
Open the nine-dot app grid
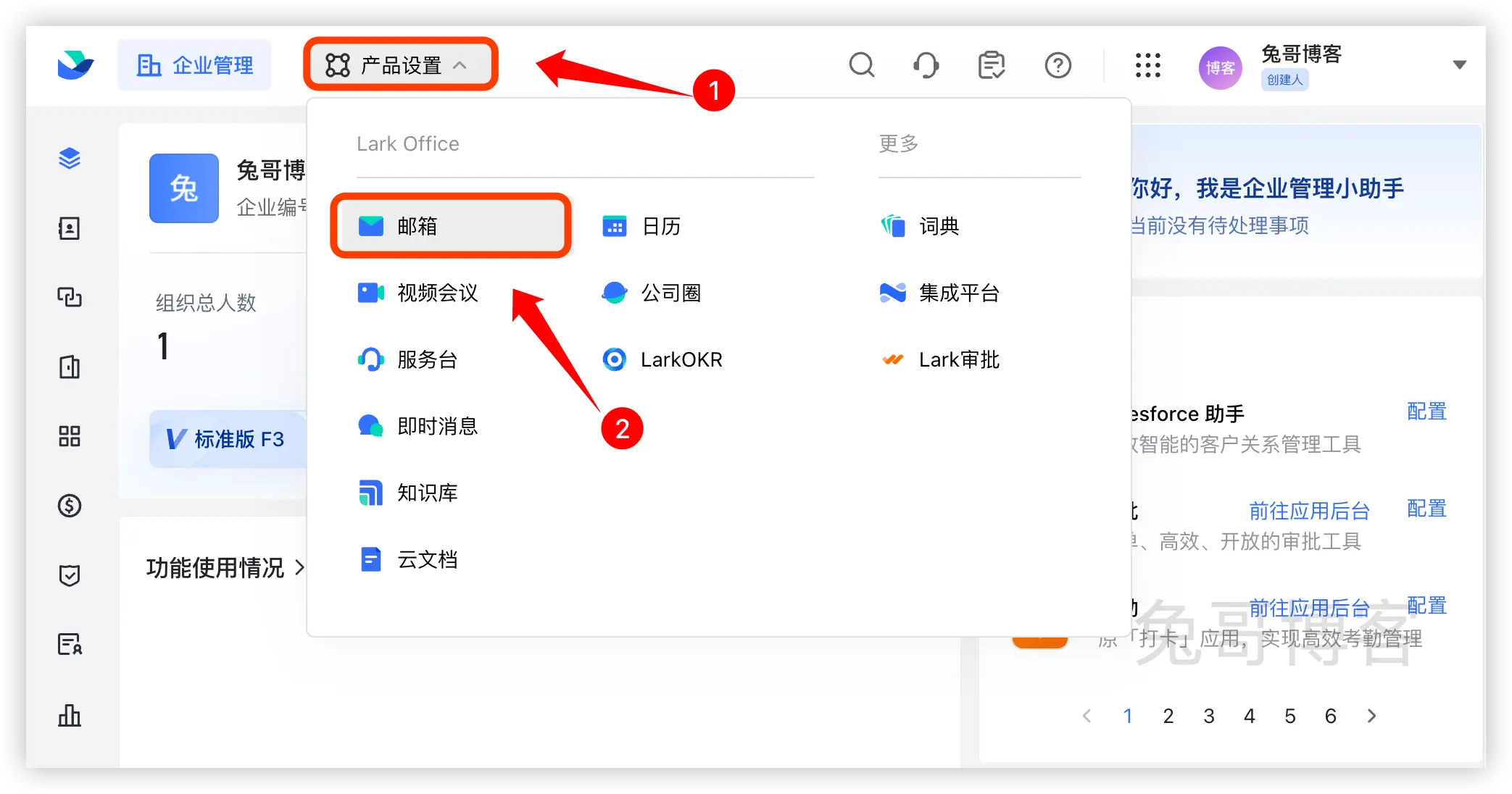click(x=1147, y=65)
